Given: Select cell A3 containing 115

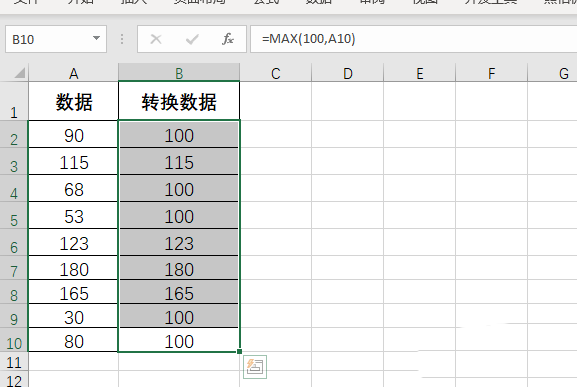Looking at the screenshot, I should 74,162.
